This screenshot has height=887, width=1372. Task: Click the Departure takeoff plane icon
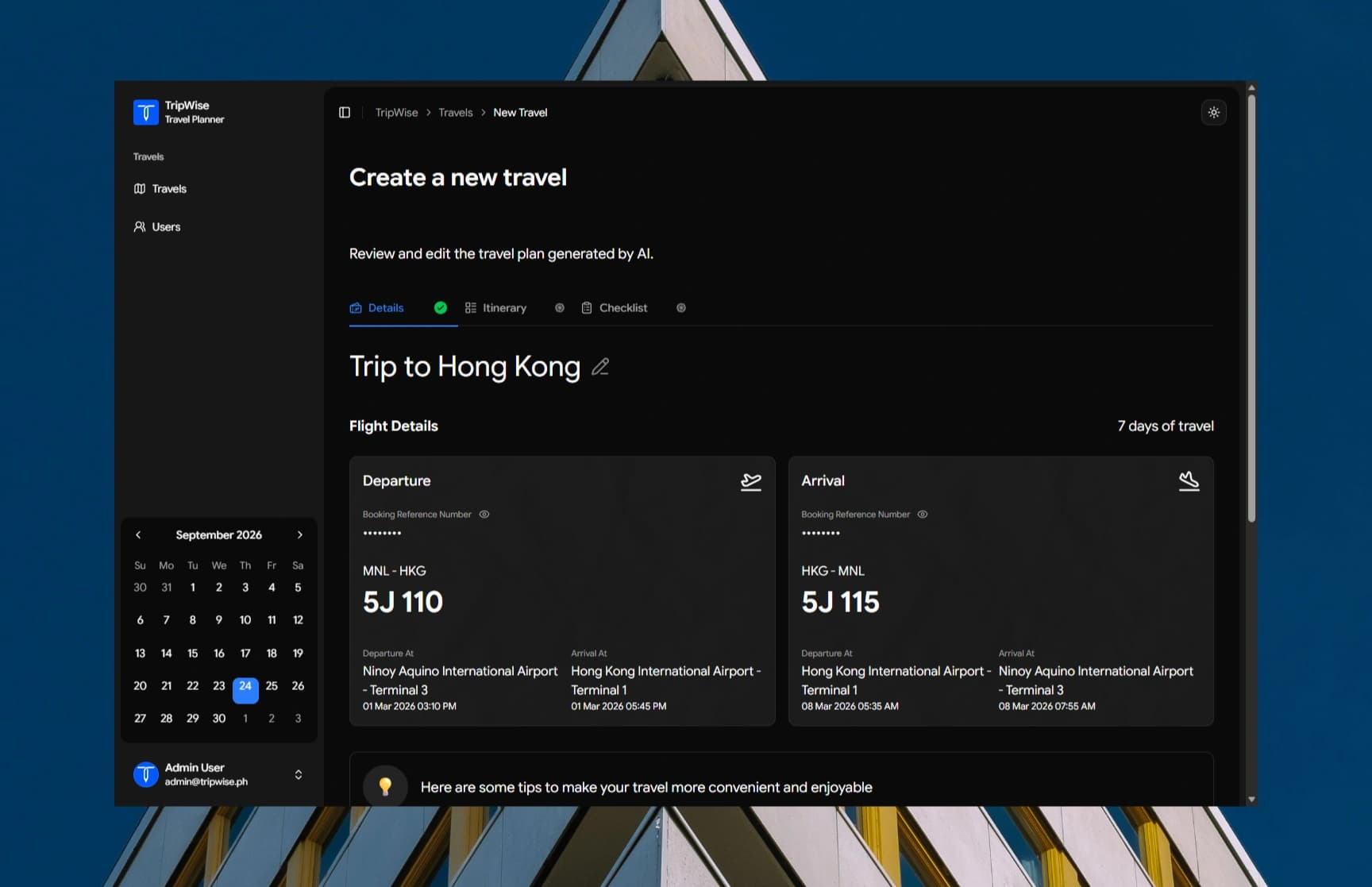click(751, 481)
